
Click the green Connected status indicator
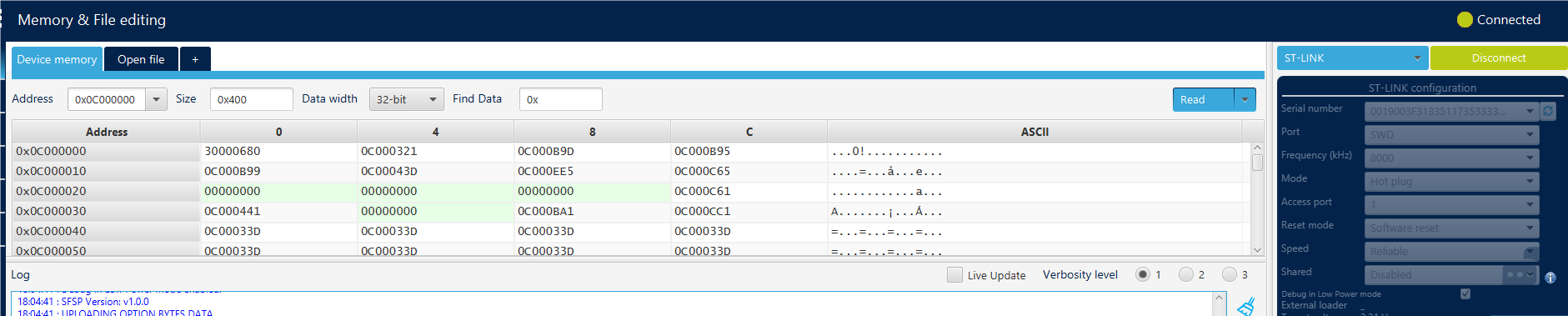[1465, 19]
